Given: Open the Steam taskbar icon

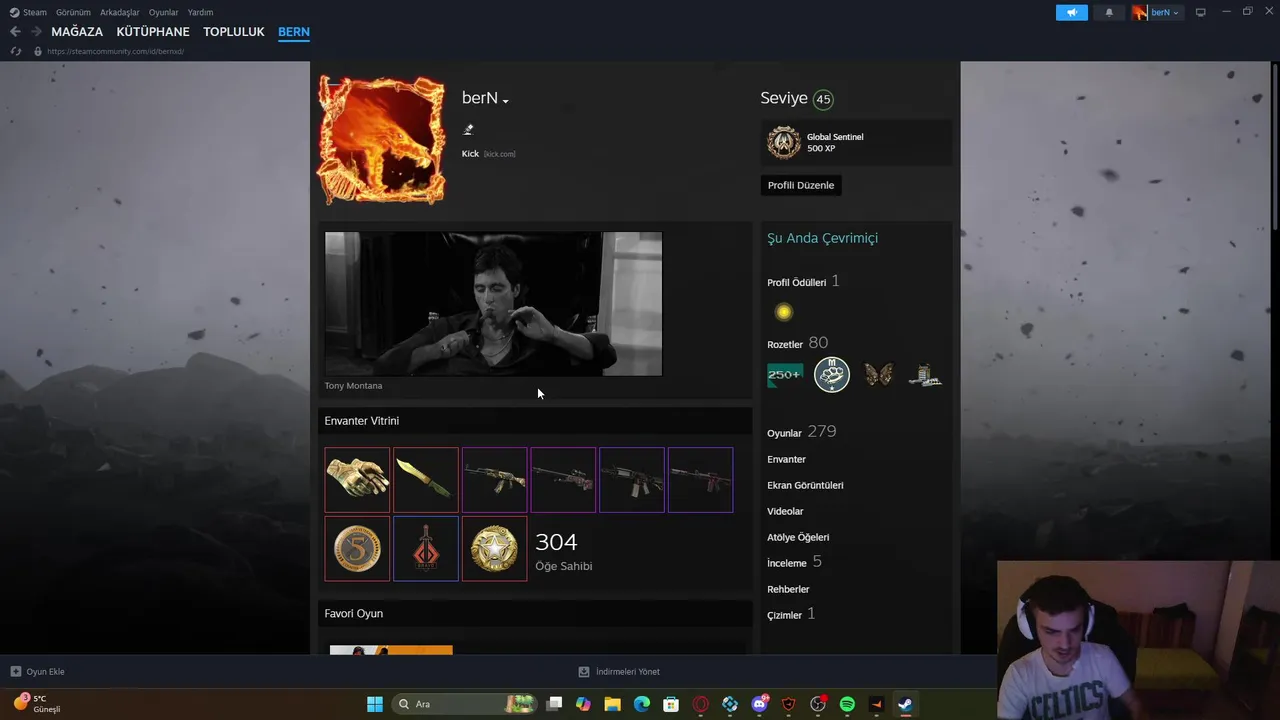Looking at the screenshot, I should coord(905,704).
